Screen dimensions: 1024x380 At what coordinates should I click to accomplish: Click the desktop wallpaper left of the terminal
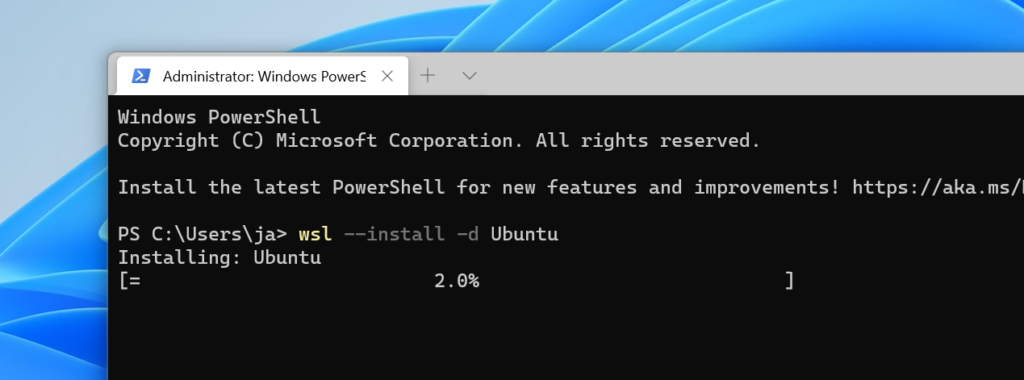point(52,196)
